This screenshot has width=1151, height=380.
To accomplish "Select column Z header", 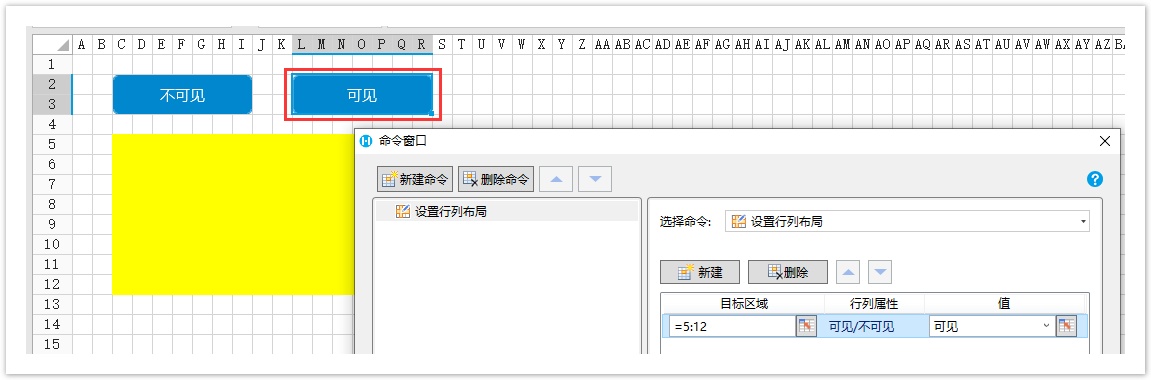I will click(x=581, y=45).
